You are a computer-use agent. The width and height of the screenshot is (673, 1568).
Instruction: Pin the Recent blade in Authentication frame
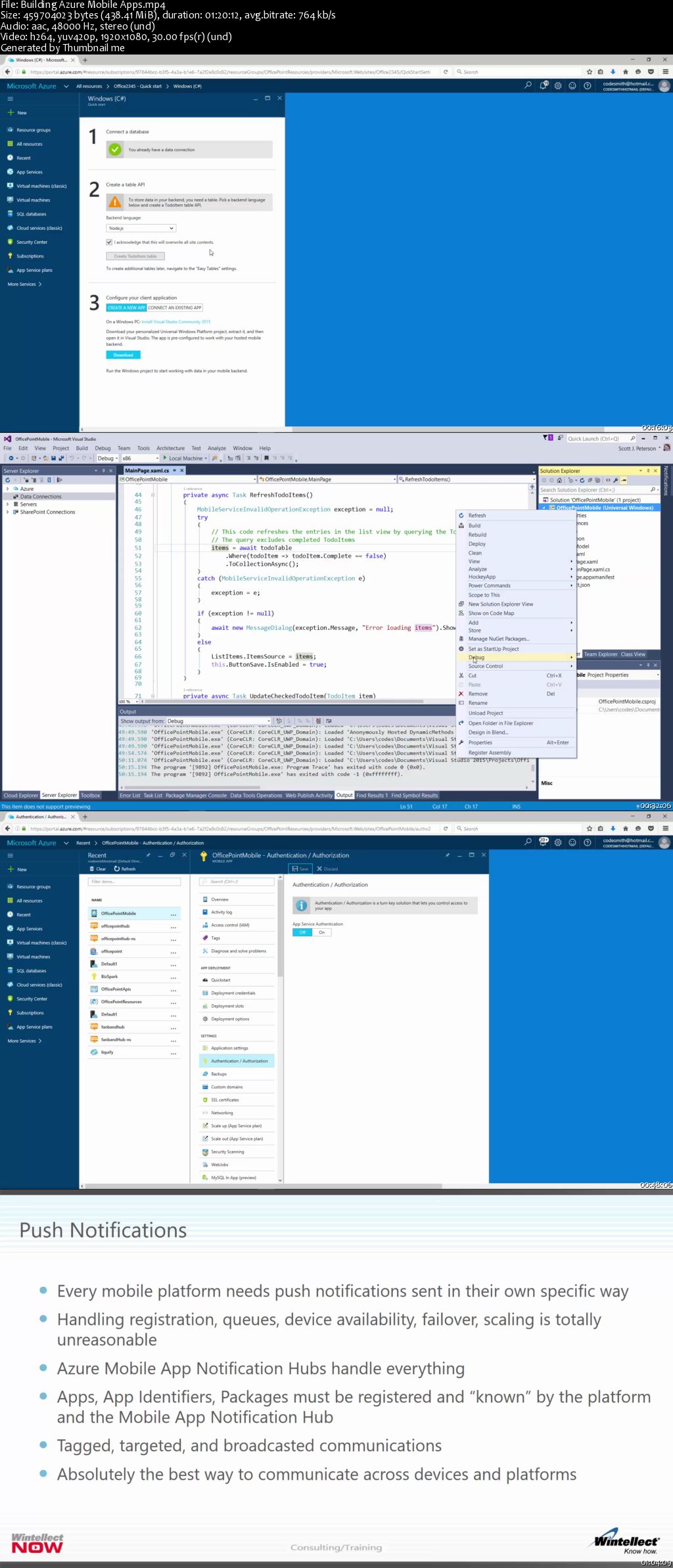pos(149,855)
